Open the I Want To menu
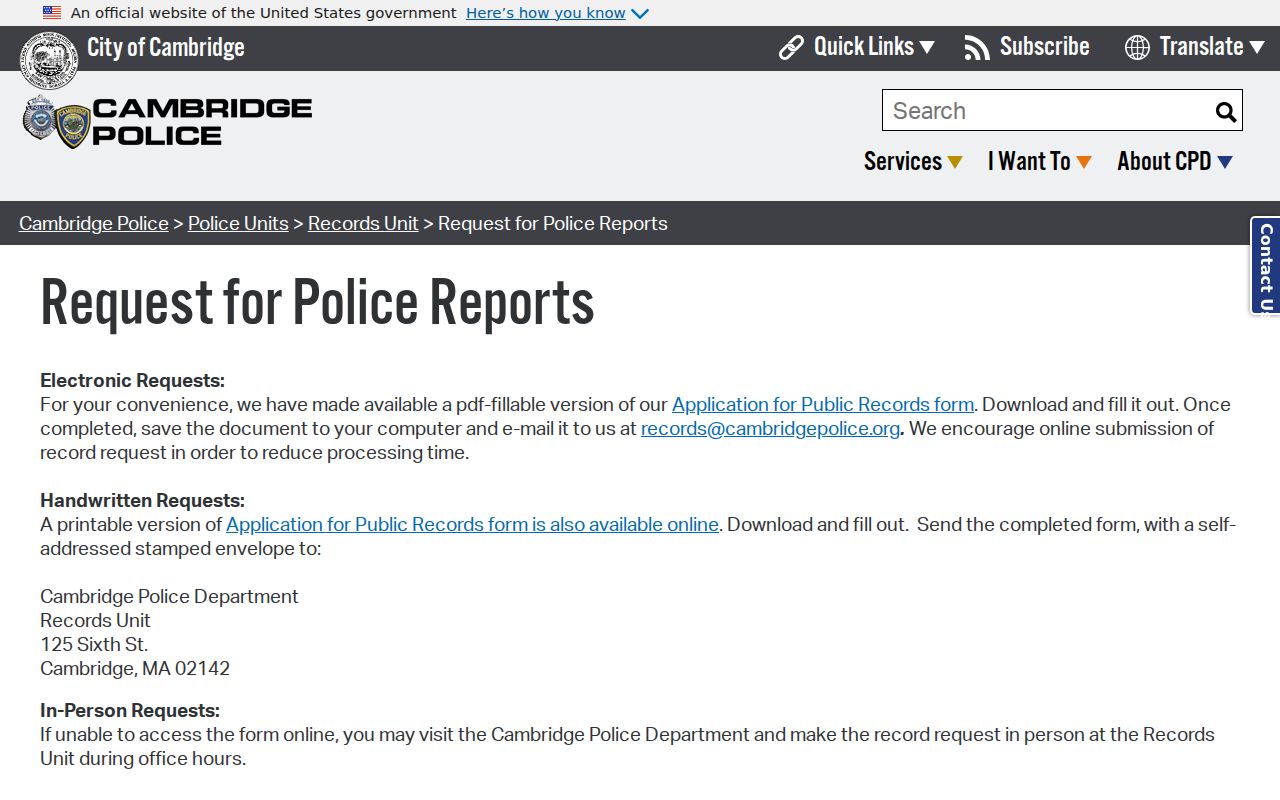This screenshot has width=1280, height=800. 1040,161
